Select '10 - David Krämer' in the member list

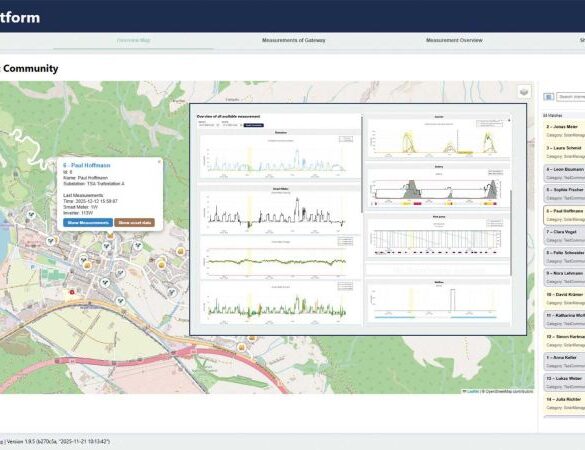pos(564,299)
